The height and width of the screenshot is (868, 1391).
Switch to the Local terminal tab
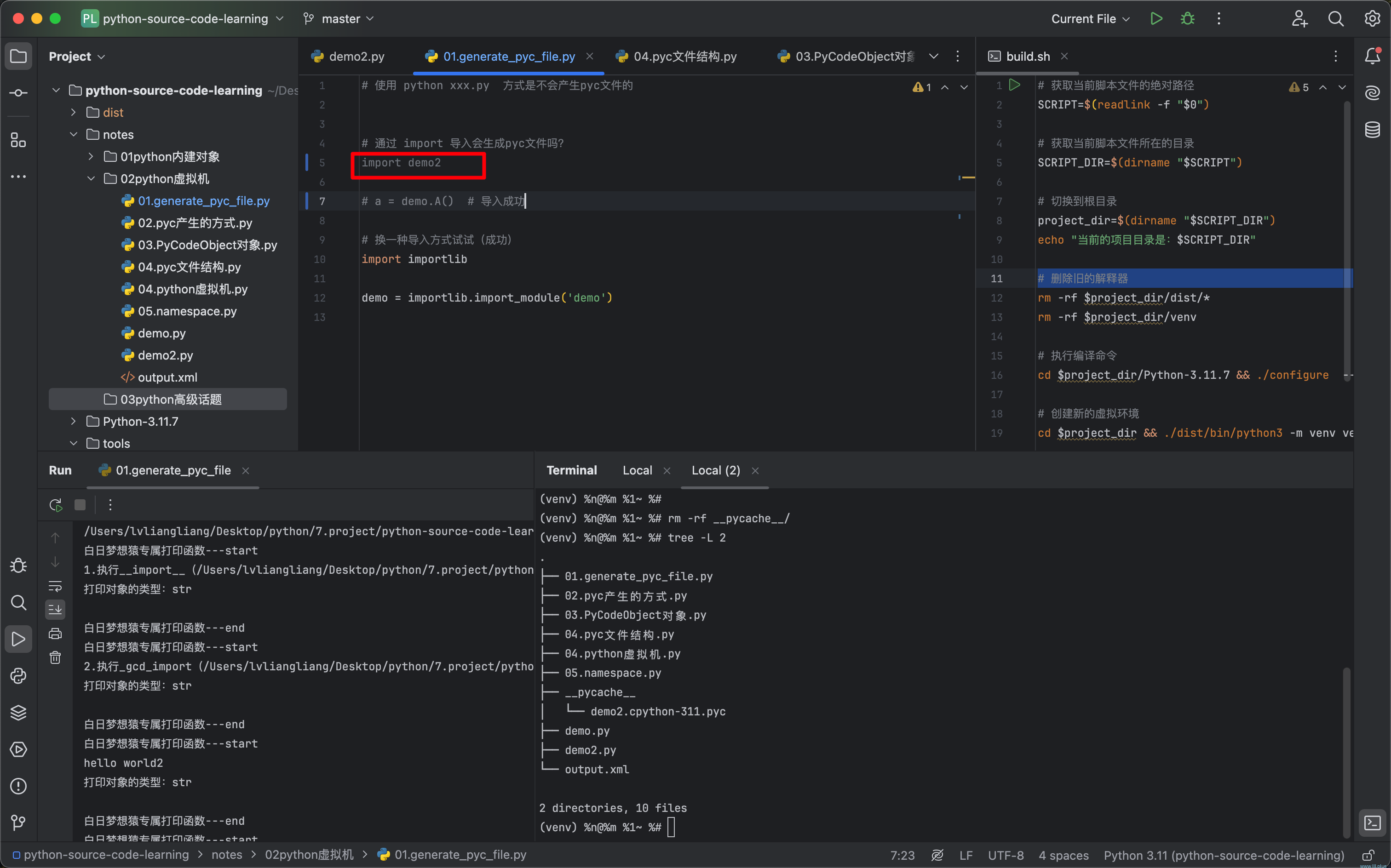pyautogui.click(x=637, y=470)
